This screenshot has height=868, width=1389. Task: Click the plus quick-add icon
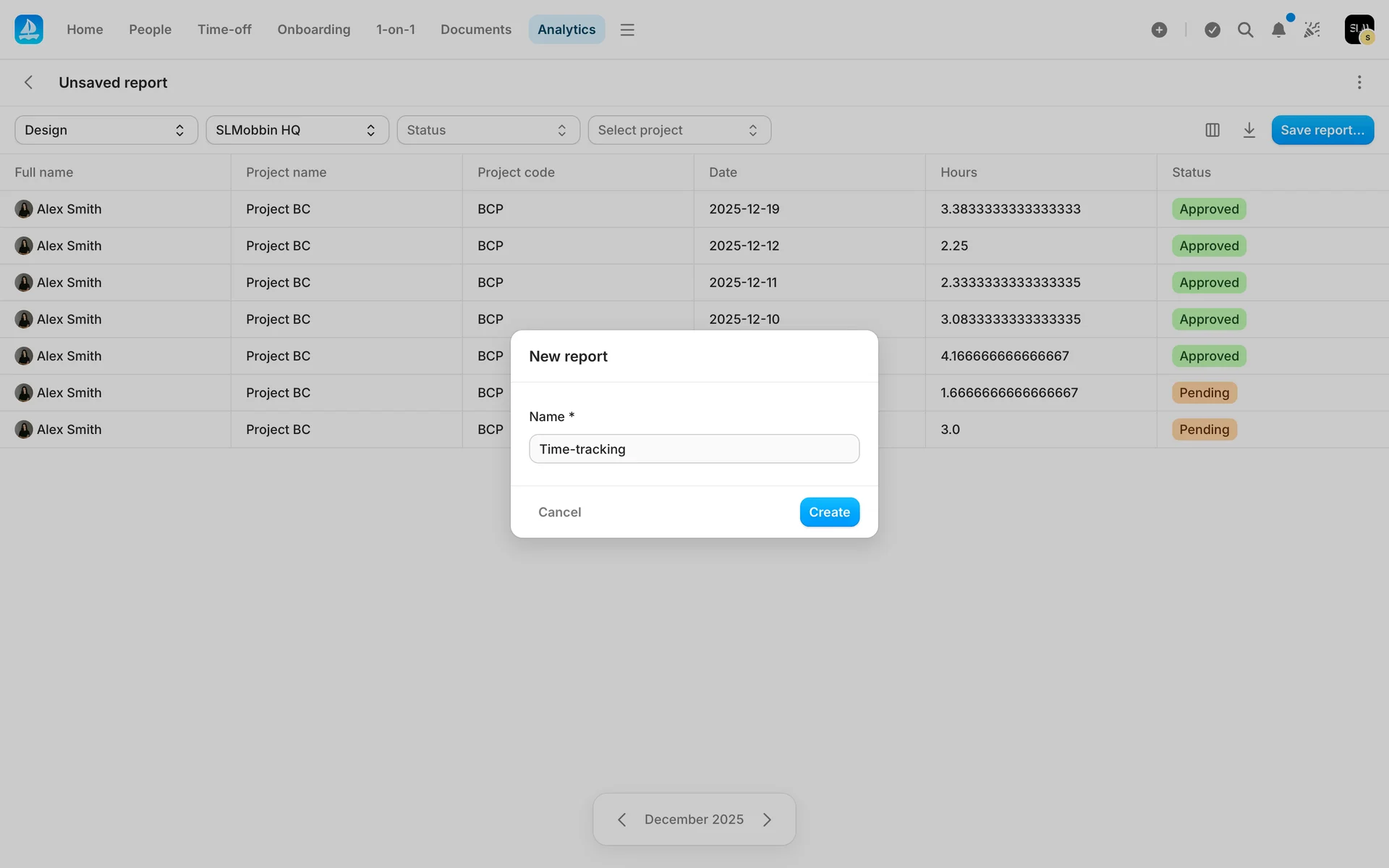pos(1159,30)
